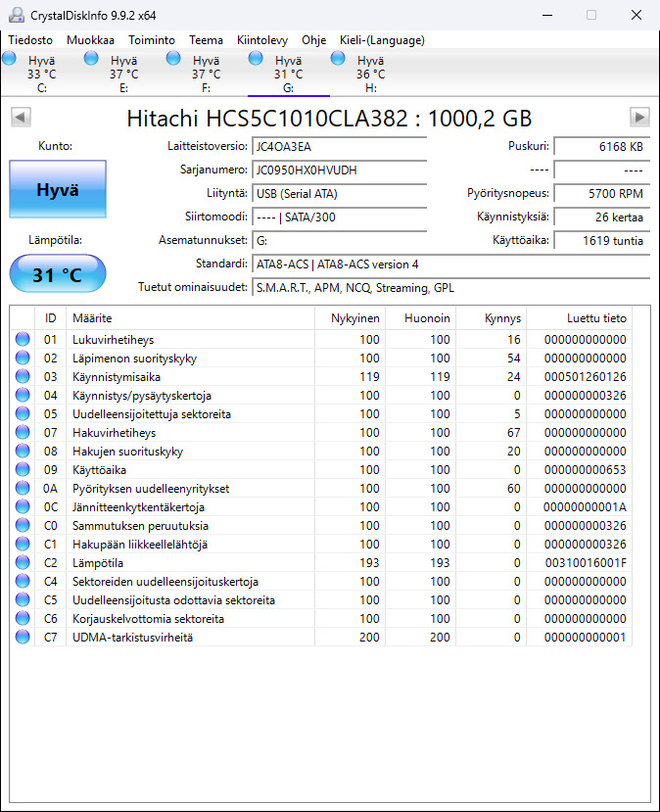Image resolution: width=660 pixels, height=812 pixels.
Task: Click the Liityntä field USB (Serial ATA)
Action: click(x=339, y=194)
